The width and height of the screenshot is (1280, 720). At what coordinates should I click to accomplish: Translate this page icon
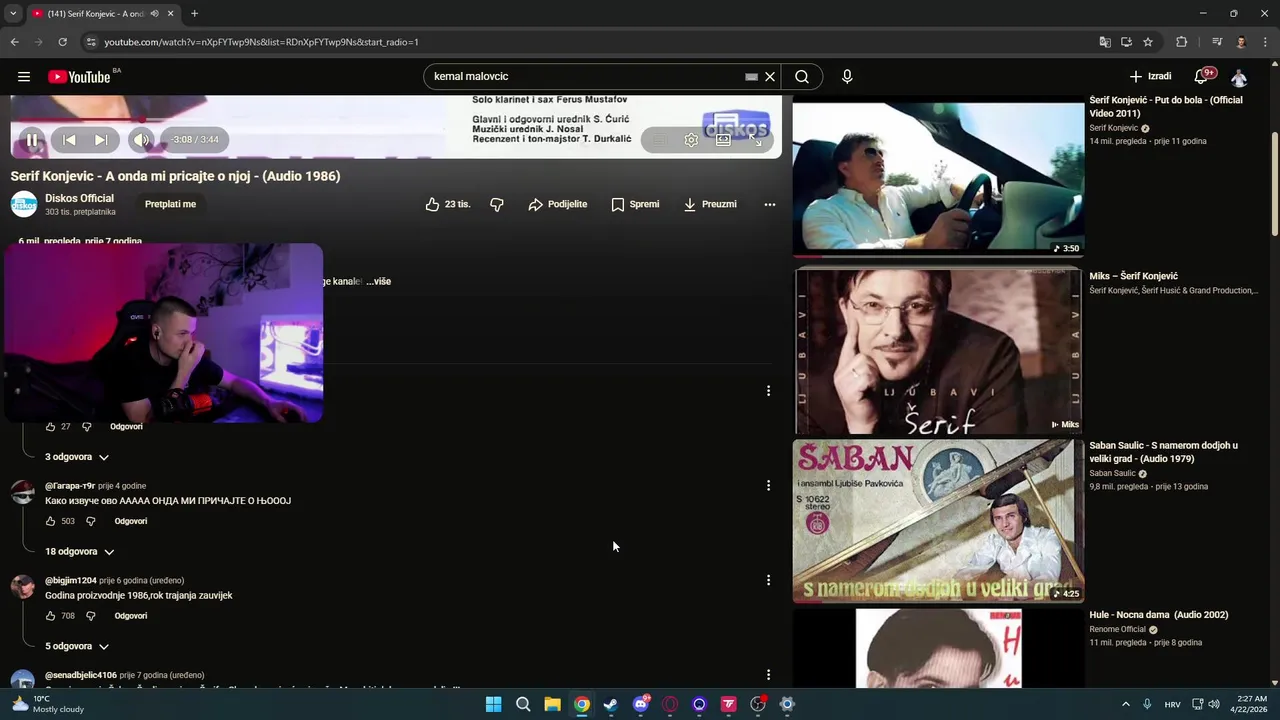pos(1104,42)
